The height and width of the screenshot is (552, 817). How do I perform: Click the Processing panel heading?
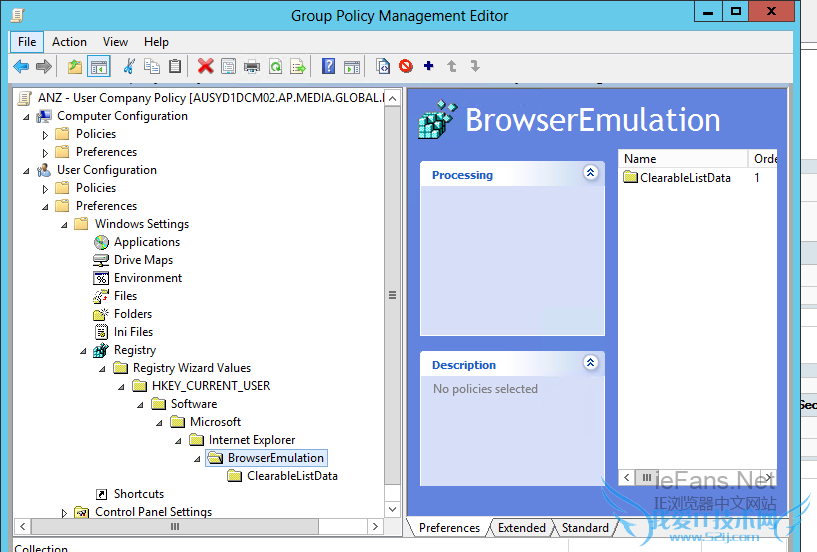pyautogui.click(x=462, y=175)
